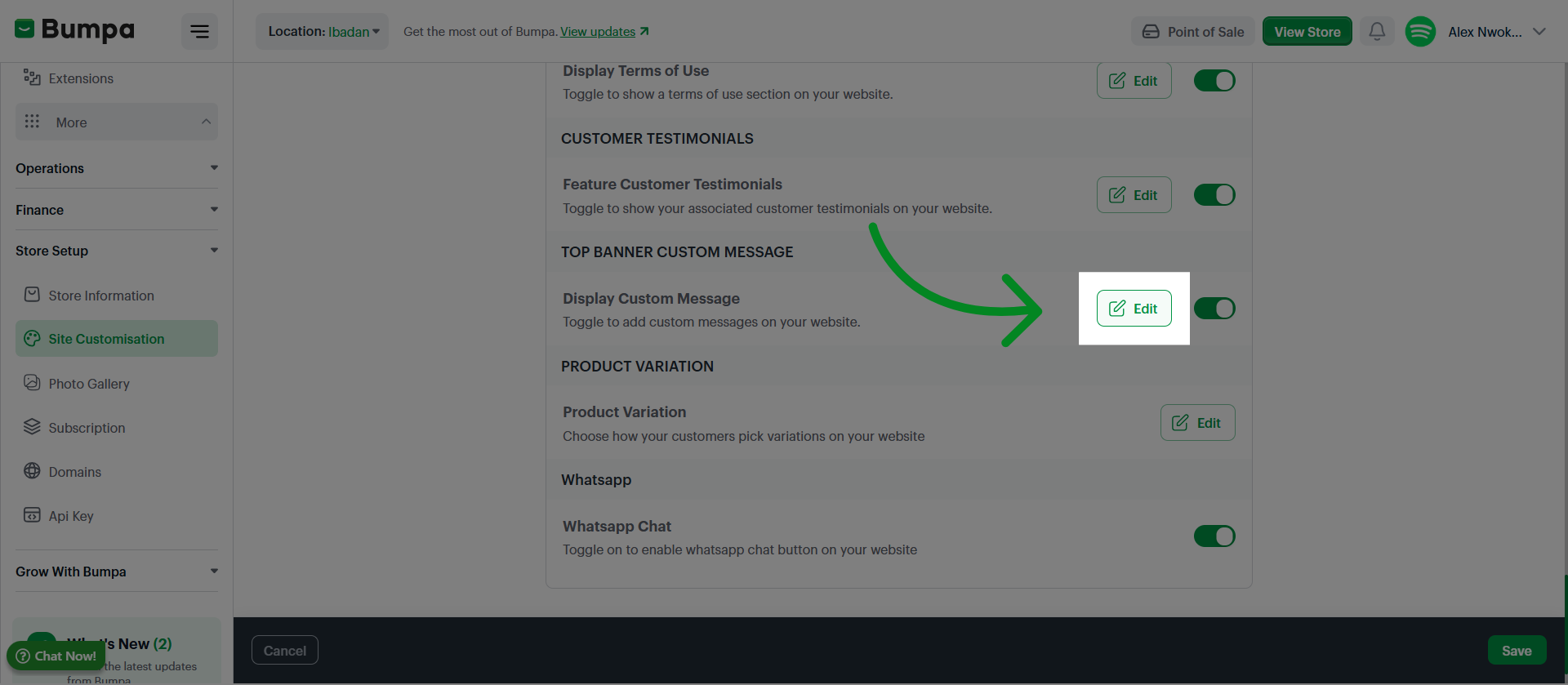Click the Point of Sale printer icon
Image resolution: width=1568 pixels, height=685 pixels.
coord(1151,32)
